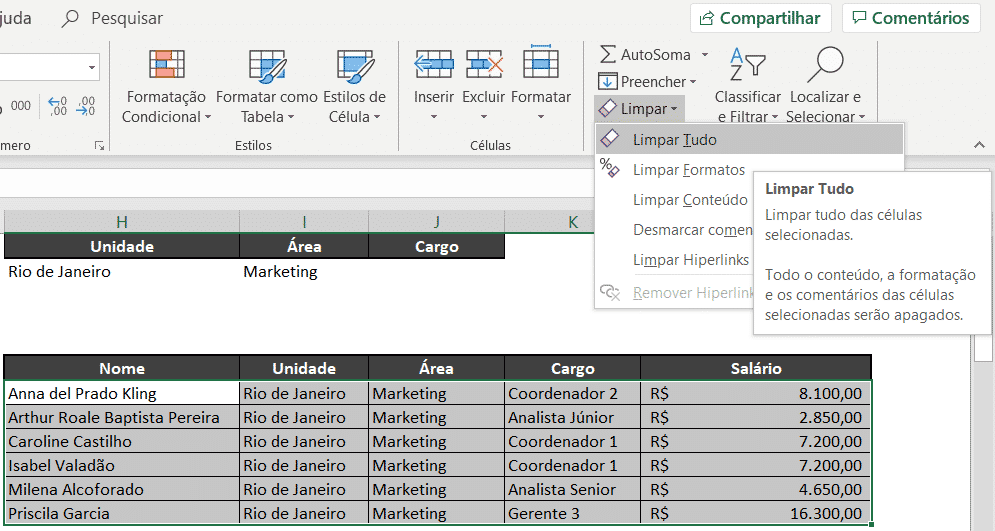The image size is (995, 531).
Task: Click the Excluir cells icon
Action: [484, 64]
